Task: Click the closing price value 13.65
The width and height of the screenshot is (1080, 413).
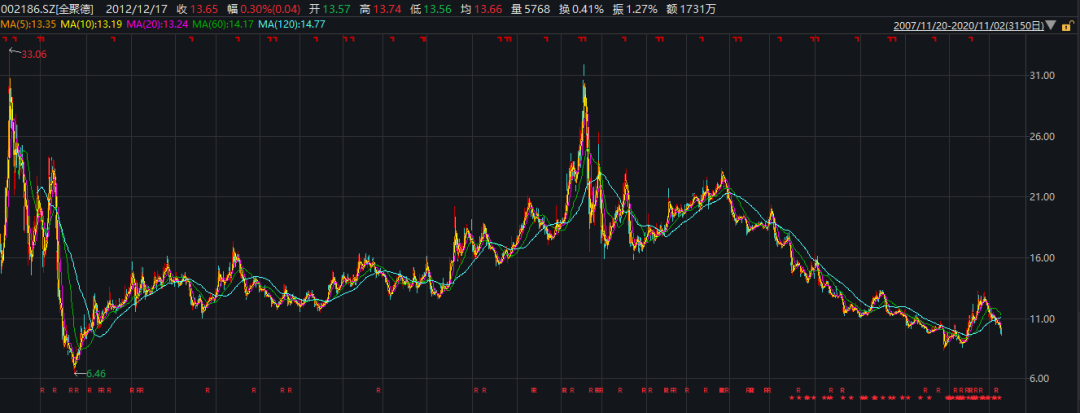Action: [x=204, y=8]
